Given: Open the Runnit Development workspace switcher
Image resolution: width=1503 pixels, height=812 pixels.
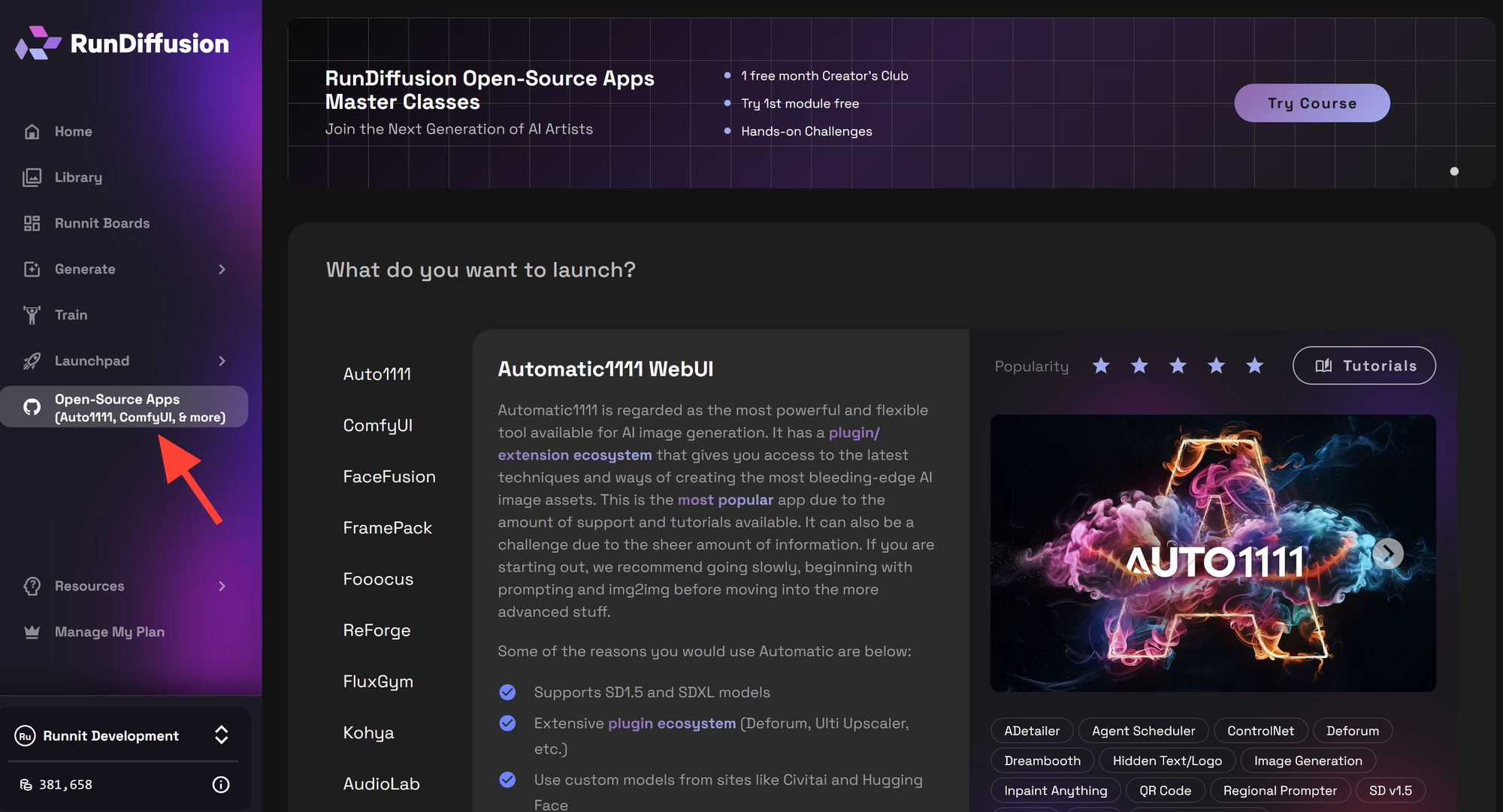Looking at the screenshot, I should (221, 735).
